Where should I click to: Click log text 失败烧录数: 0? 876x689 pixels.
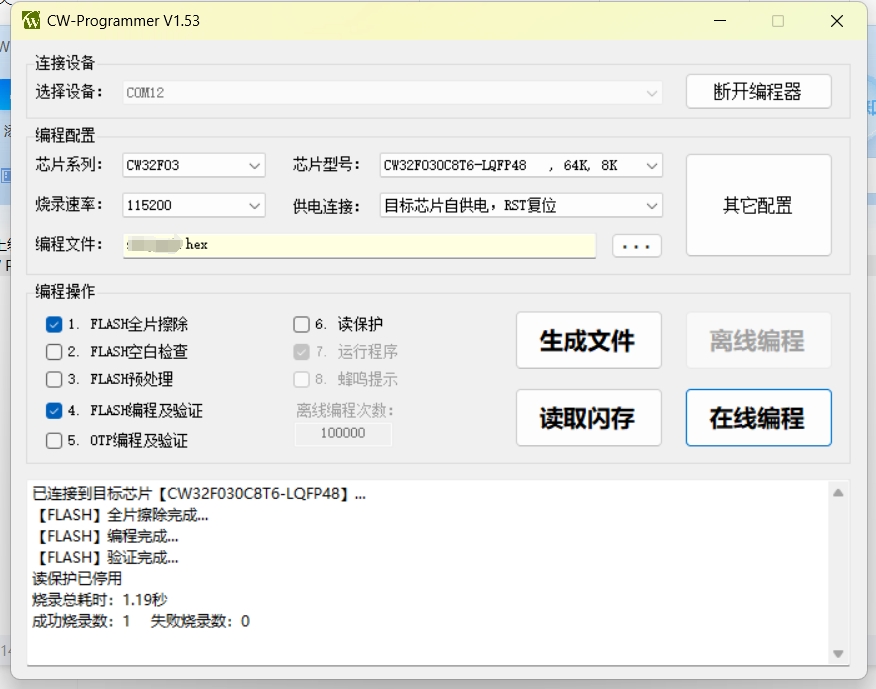pyautogui.click(x=200, y=621)
